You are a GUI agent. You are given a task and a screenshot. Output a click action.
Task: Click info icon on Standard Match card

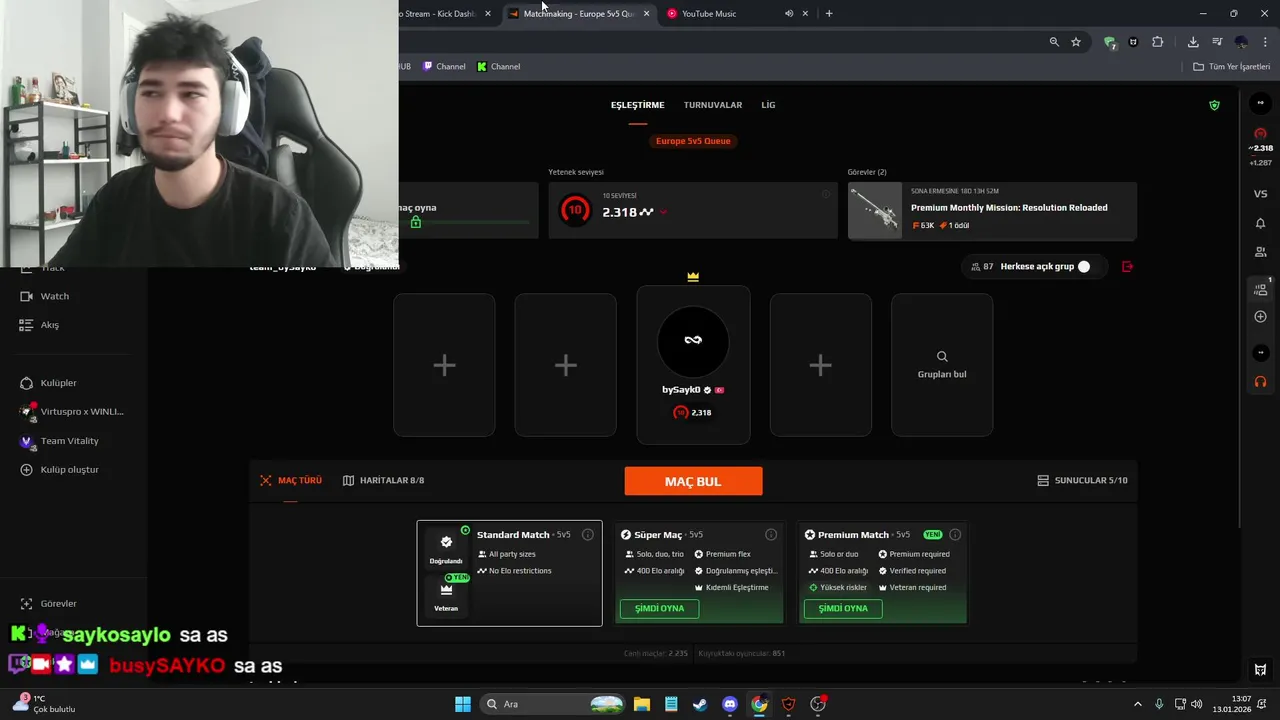pyautogui.click(x=588, y=535)
